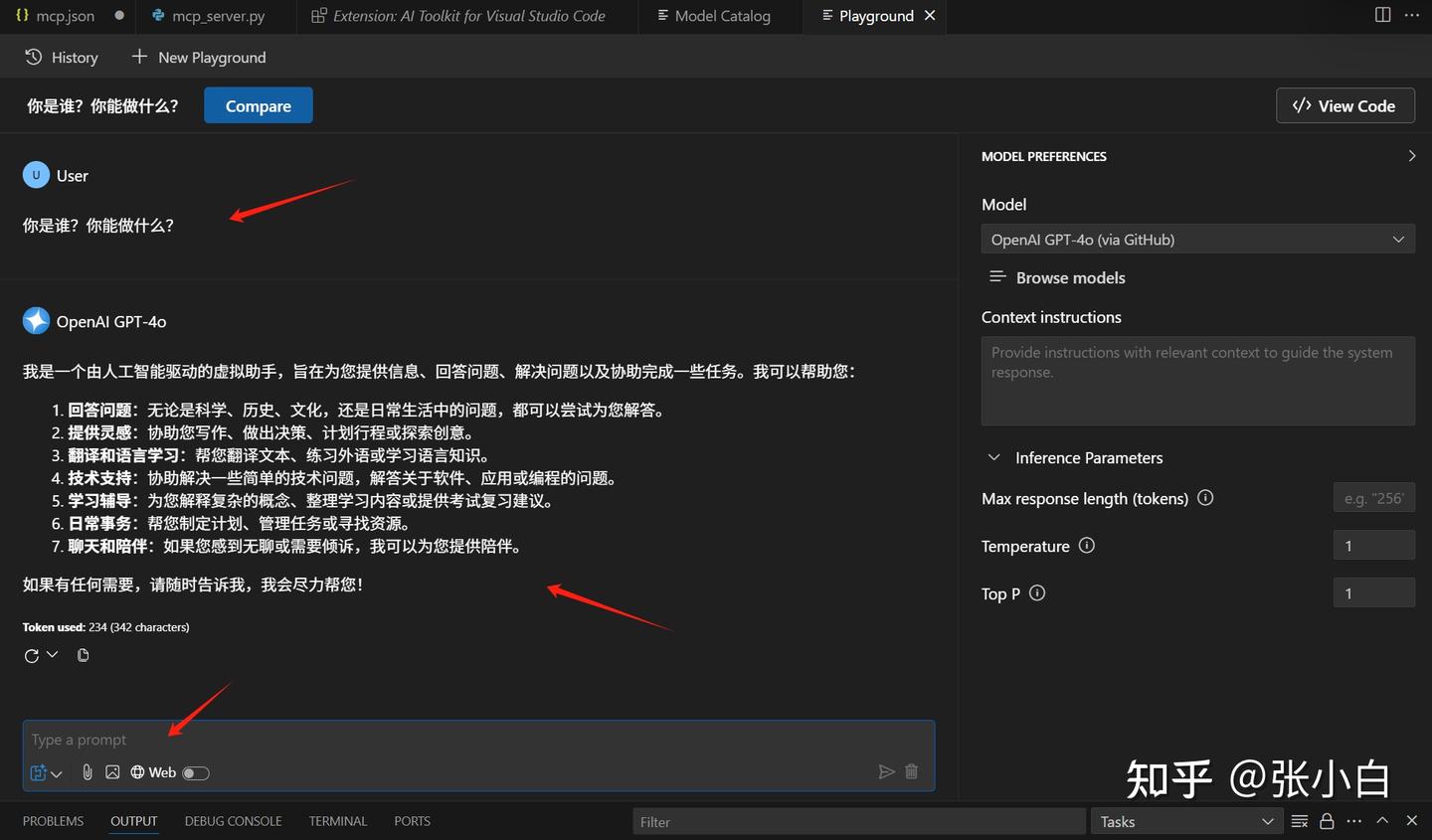The height and width of the screenshot is (840, 1432).
Task: Open the Tasks output channel dropdown
Action: coord(1186,821)
